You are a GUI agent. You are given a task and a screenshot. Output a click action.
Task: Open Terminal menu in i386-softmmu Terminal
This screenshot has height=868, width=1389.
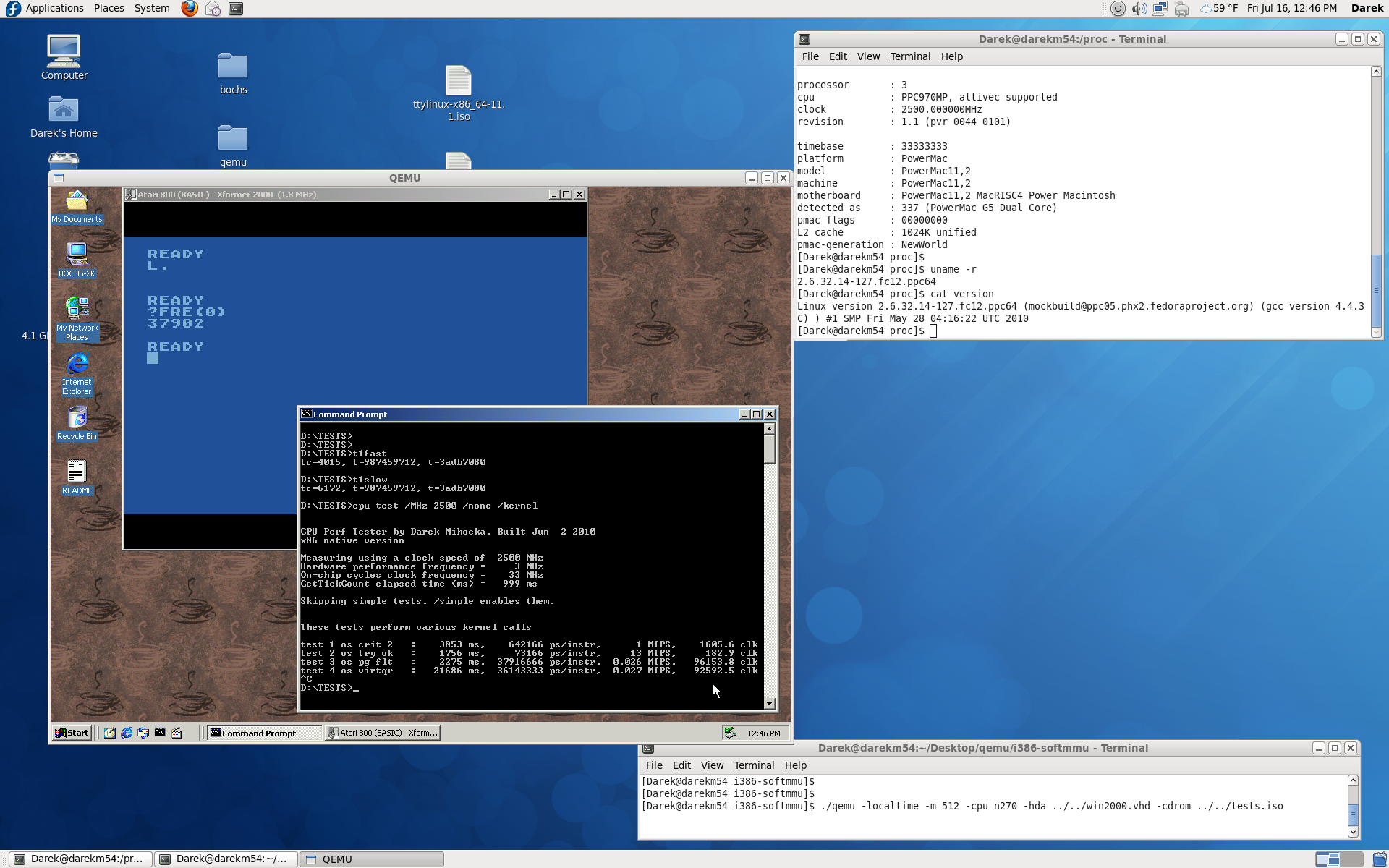point(754,765)
